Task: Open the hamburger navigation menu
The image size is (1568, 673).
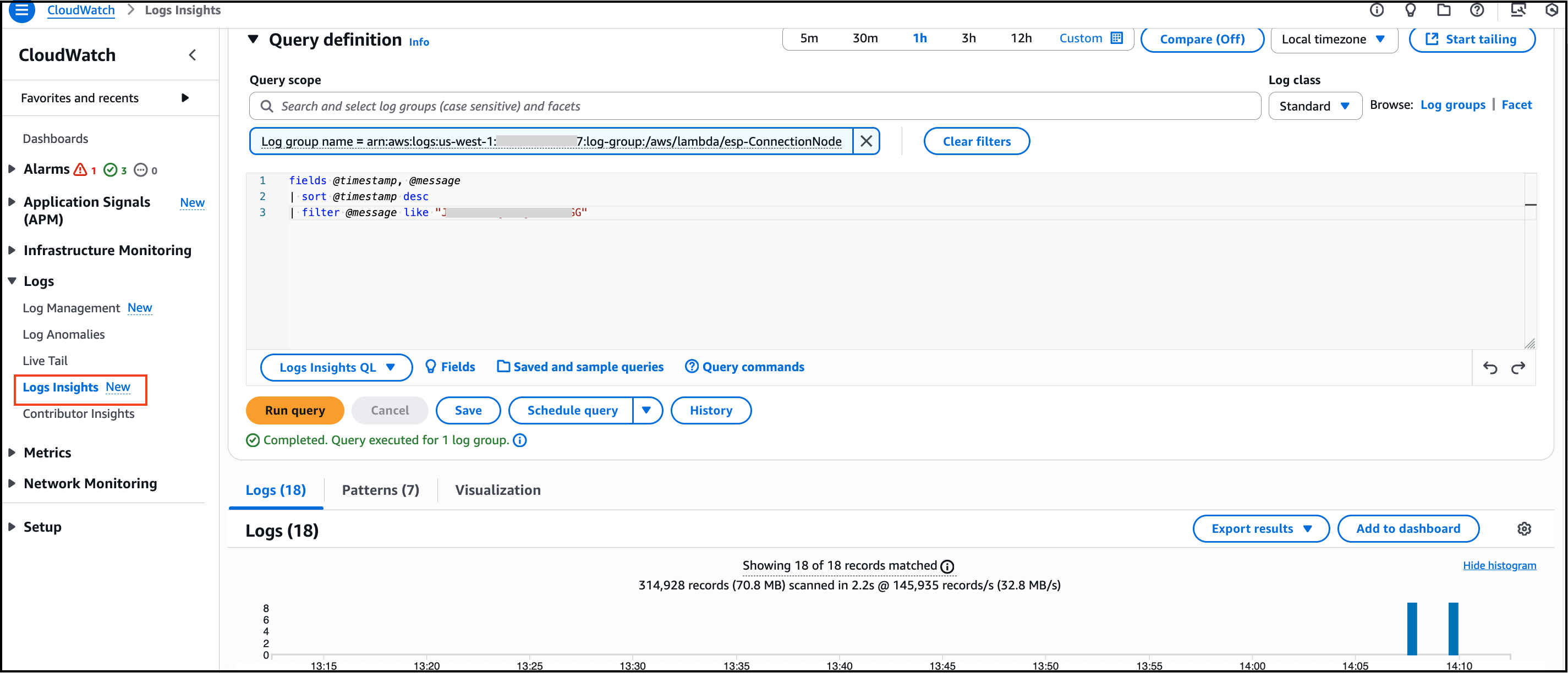Action: coord(22,10)
